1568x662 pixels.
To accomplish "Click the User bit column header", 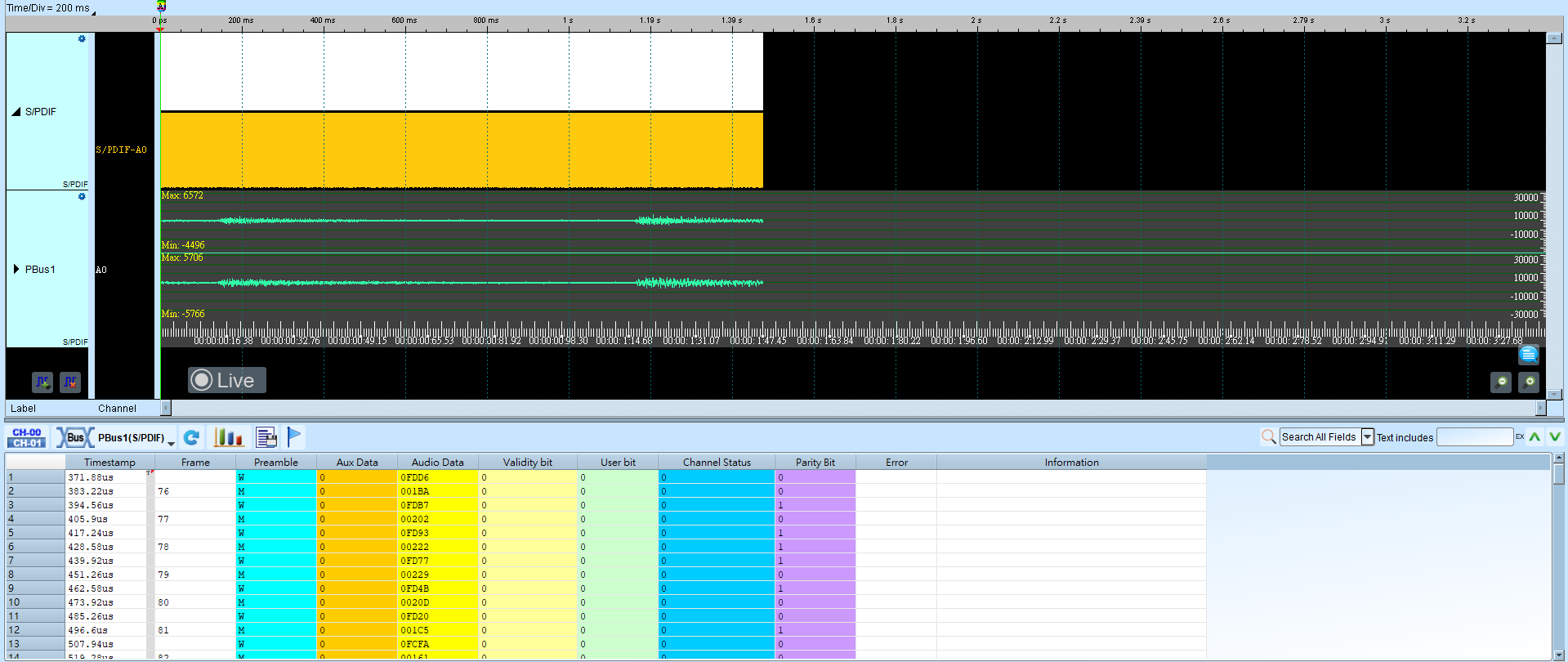I will pyautogui.click(x=618, y=463).
